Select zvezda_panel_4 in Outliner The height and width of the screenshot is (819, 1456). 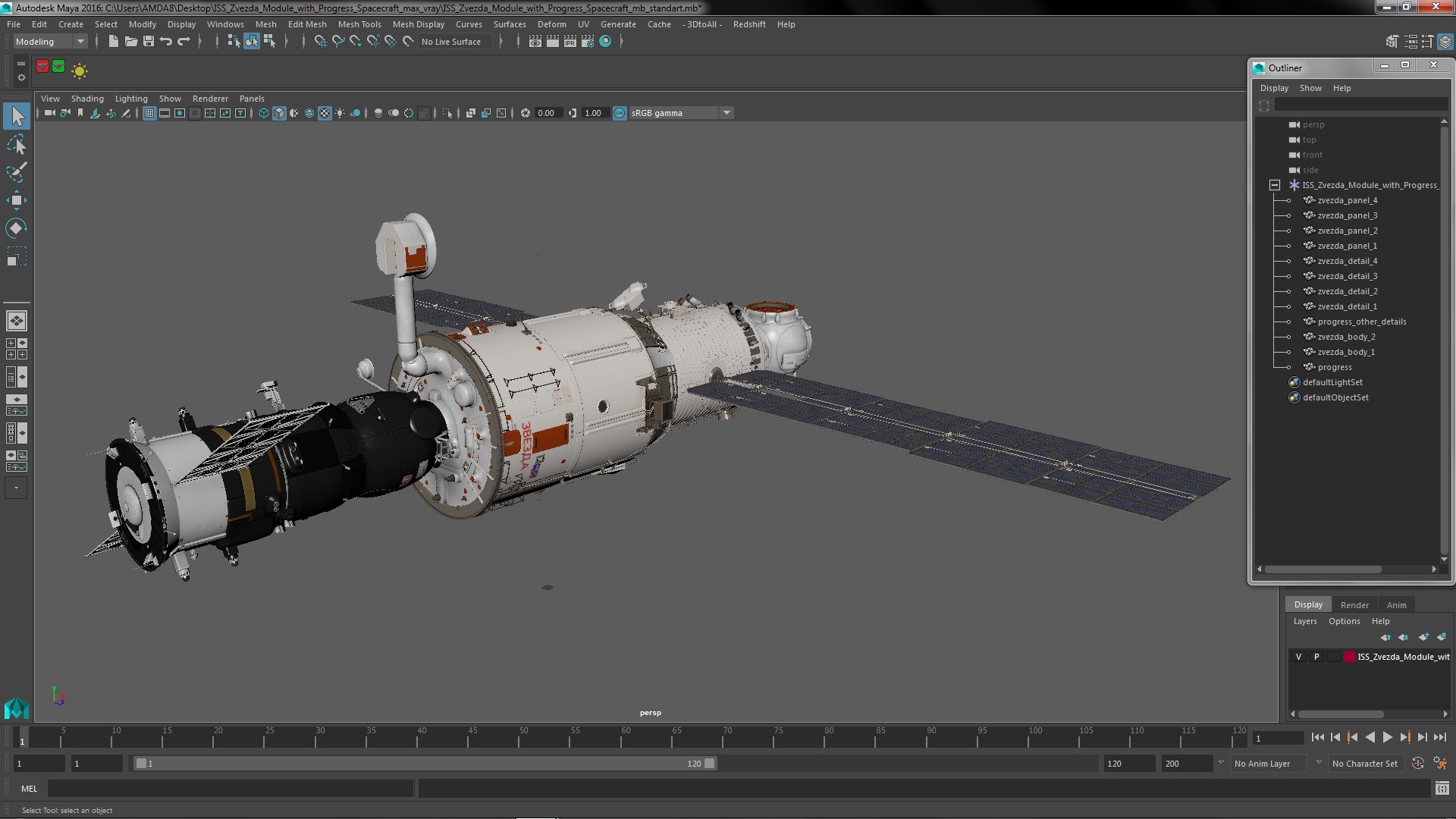point(1347,200)
